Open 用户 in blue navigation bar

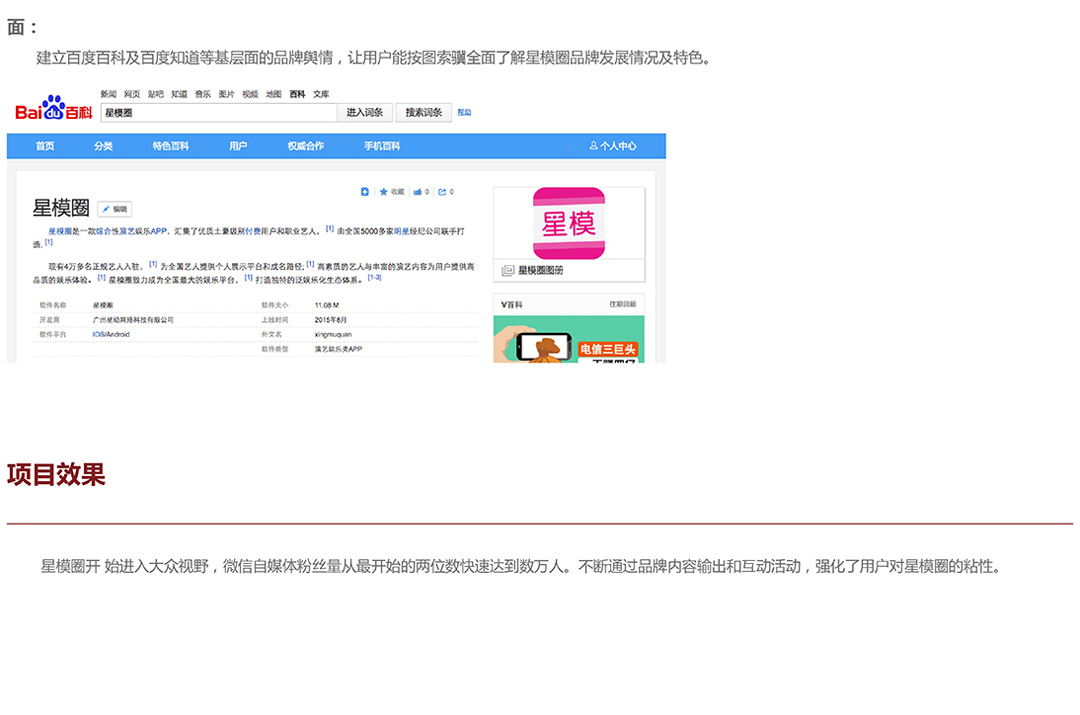(x=238, y=146)
